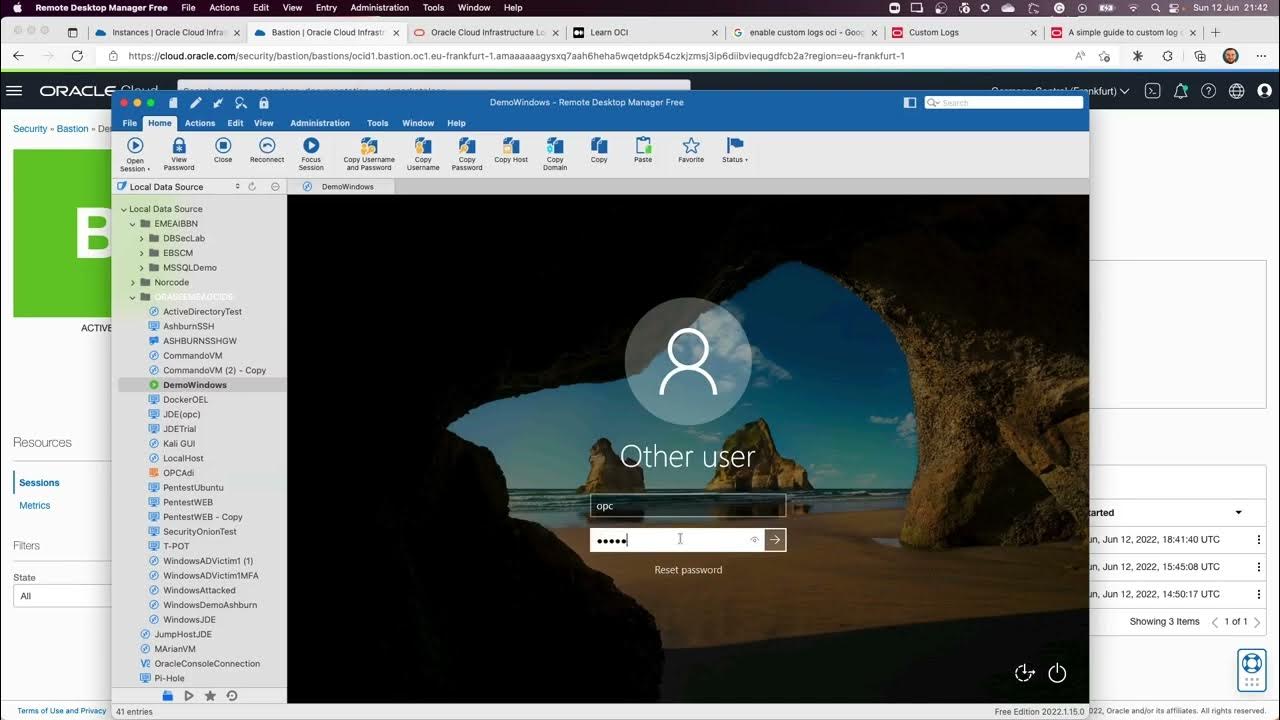
Task: Reveal the password with the eye icon
Action: [x=755, y=540]
